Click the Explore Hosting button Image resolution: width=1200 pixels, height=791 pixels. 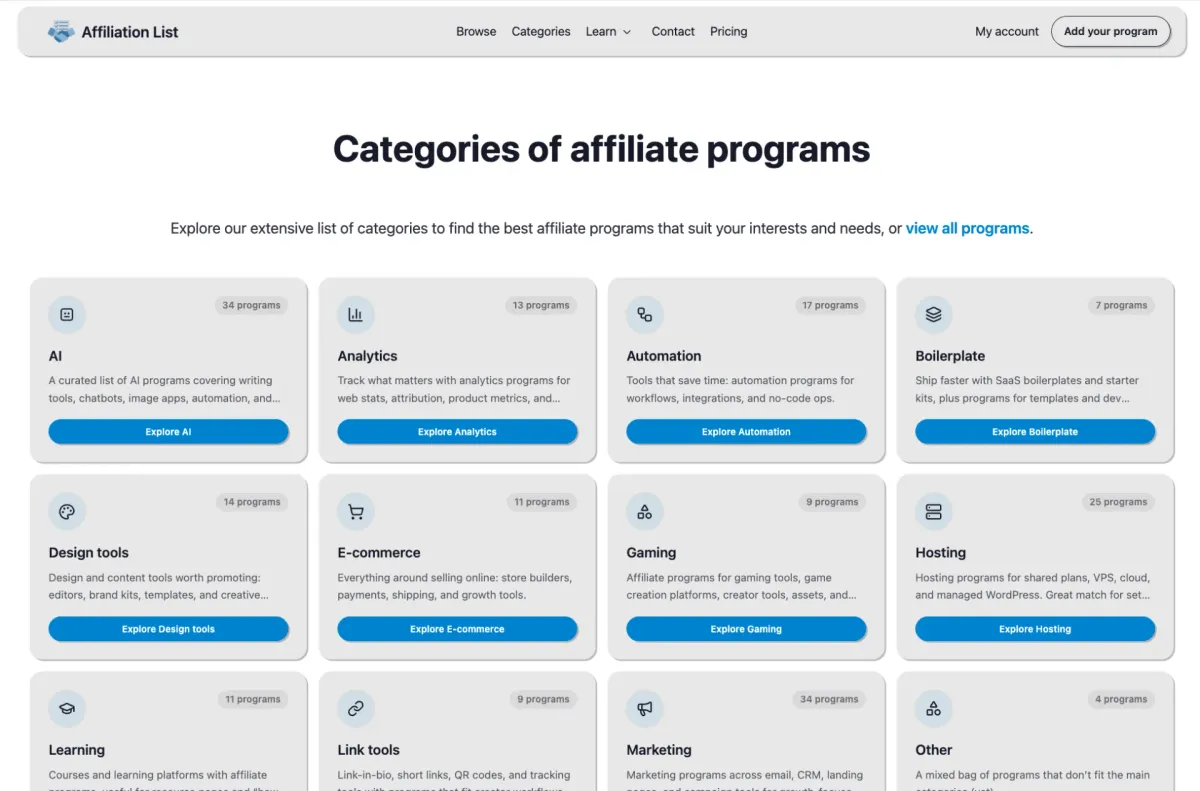pos(1036,629)
